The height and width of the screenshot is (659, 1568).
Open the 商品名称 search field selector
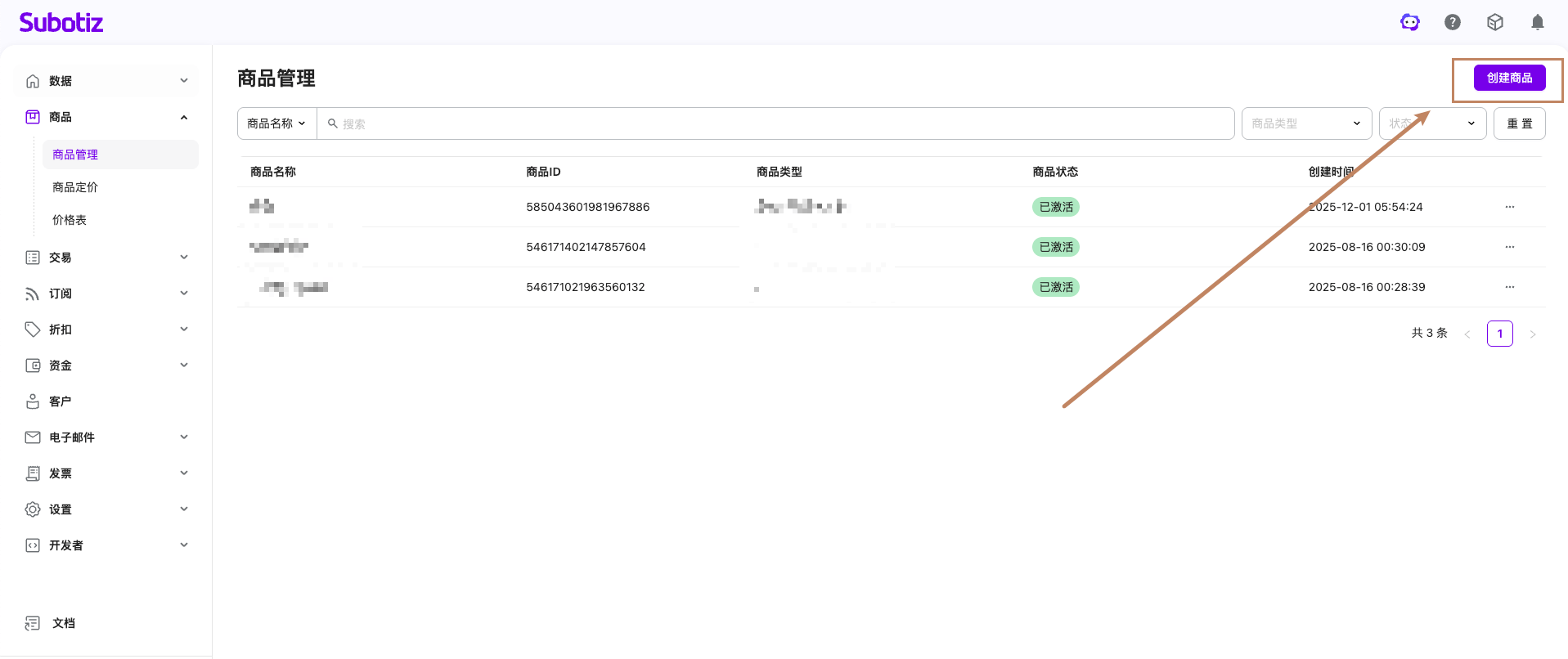point(277,123)
